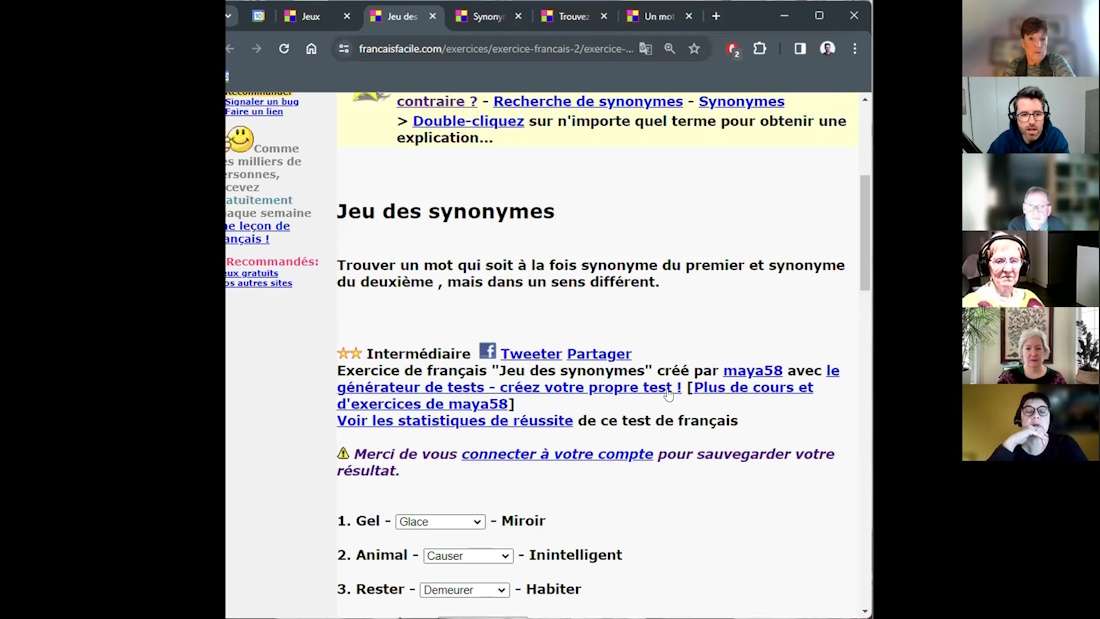Image resolution: width=1100 pixels, height=619 pixels.
Task: Click "Signaler un bug" in the sidebar
Action: click(262, 102)
